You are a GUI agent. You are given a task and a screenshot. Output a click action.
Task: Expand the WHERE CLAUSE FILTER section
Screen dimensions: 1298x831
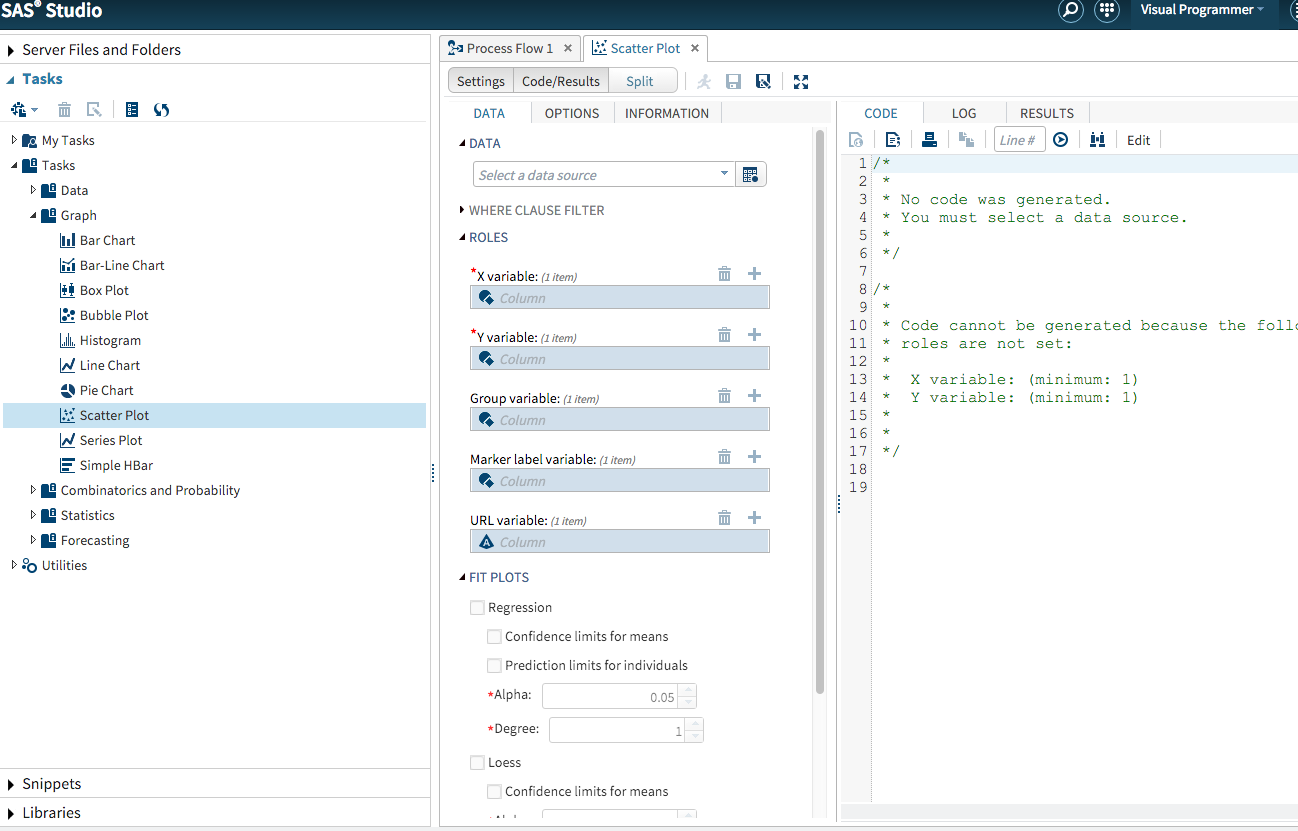tap(536, 210)
